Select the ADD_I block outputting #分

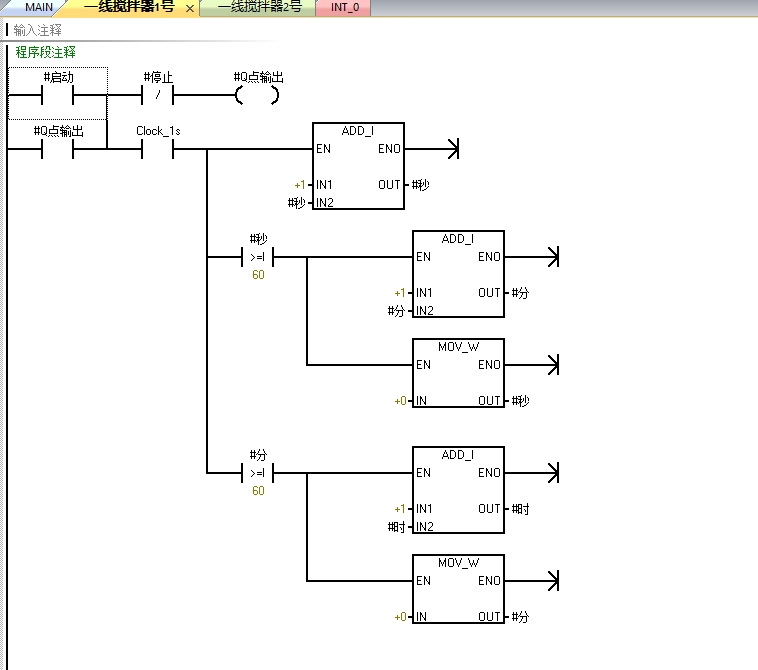(x=458, y=274)
